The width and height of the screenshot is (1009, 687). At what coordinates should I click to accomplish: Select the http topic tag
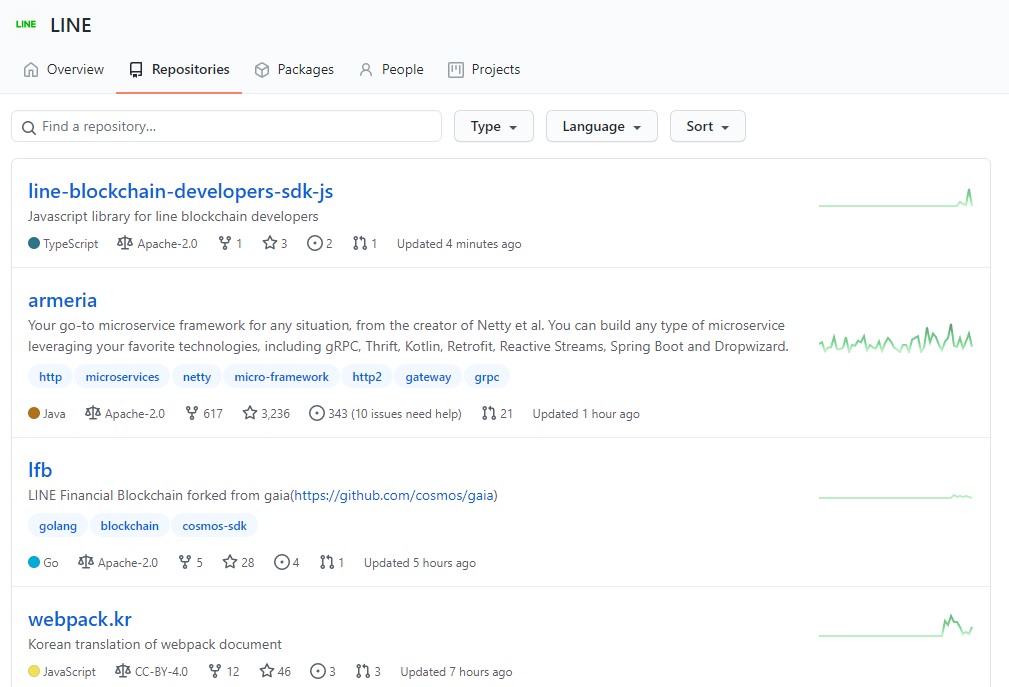coord(50,377)
